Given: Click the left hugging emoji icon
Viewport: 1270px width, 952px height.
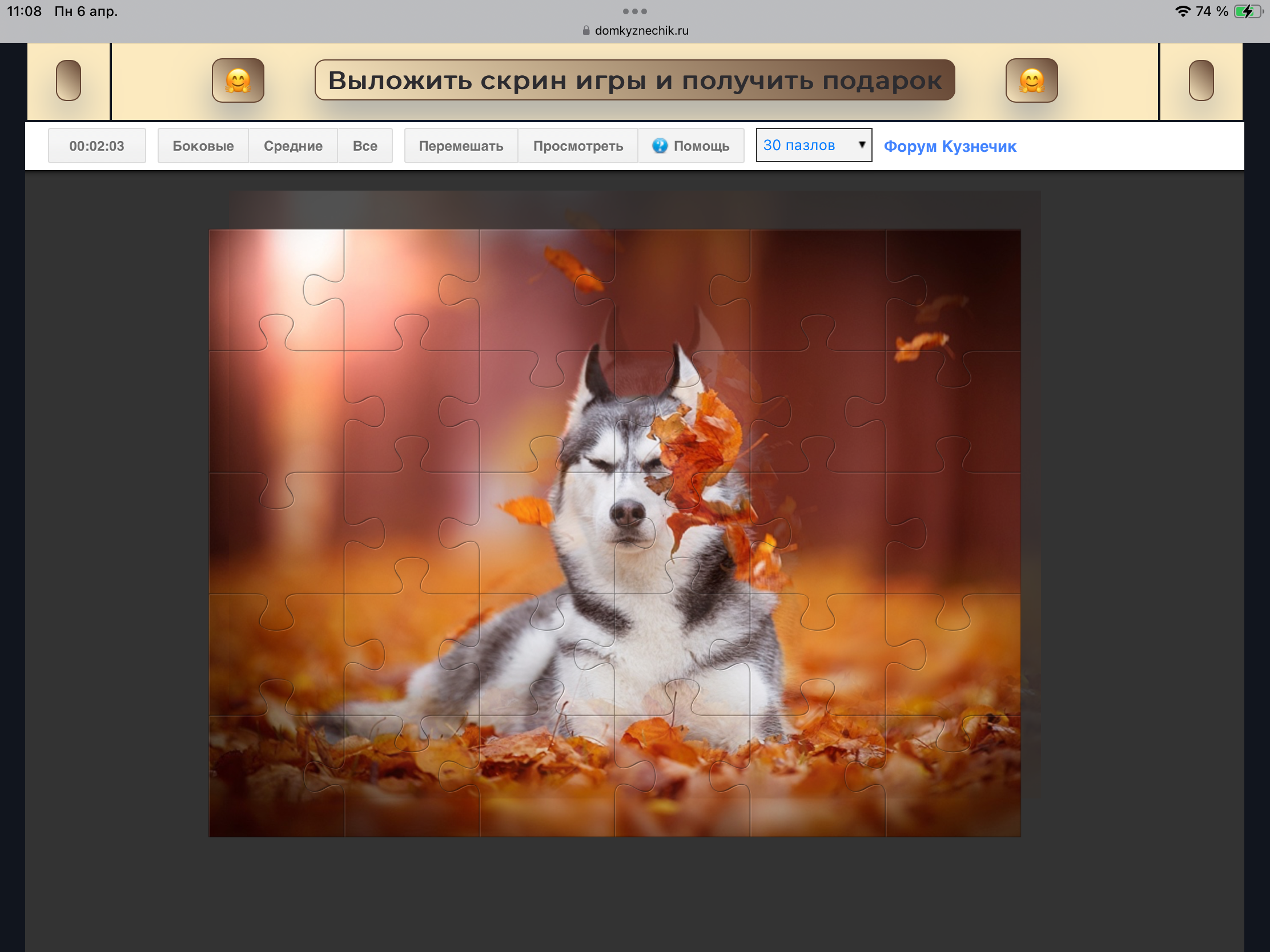Looking at the screenshot, I should (x=238, y=80).
